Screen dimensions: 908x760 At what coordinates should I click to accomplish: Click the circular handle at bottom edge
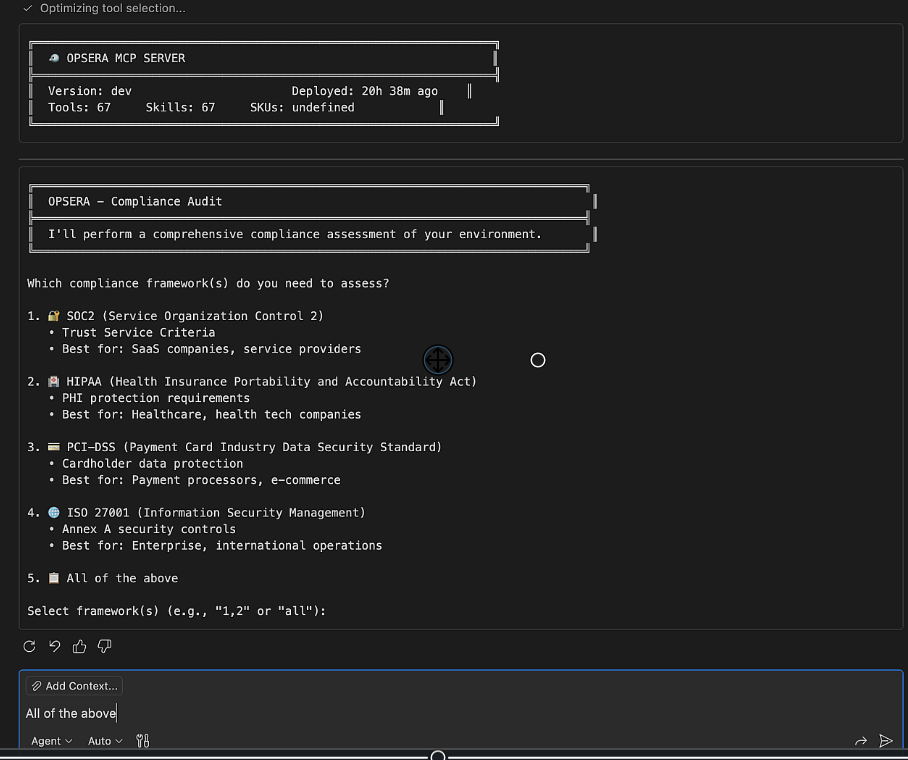point(438,756)
